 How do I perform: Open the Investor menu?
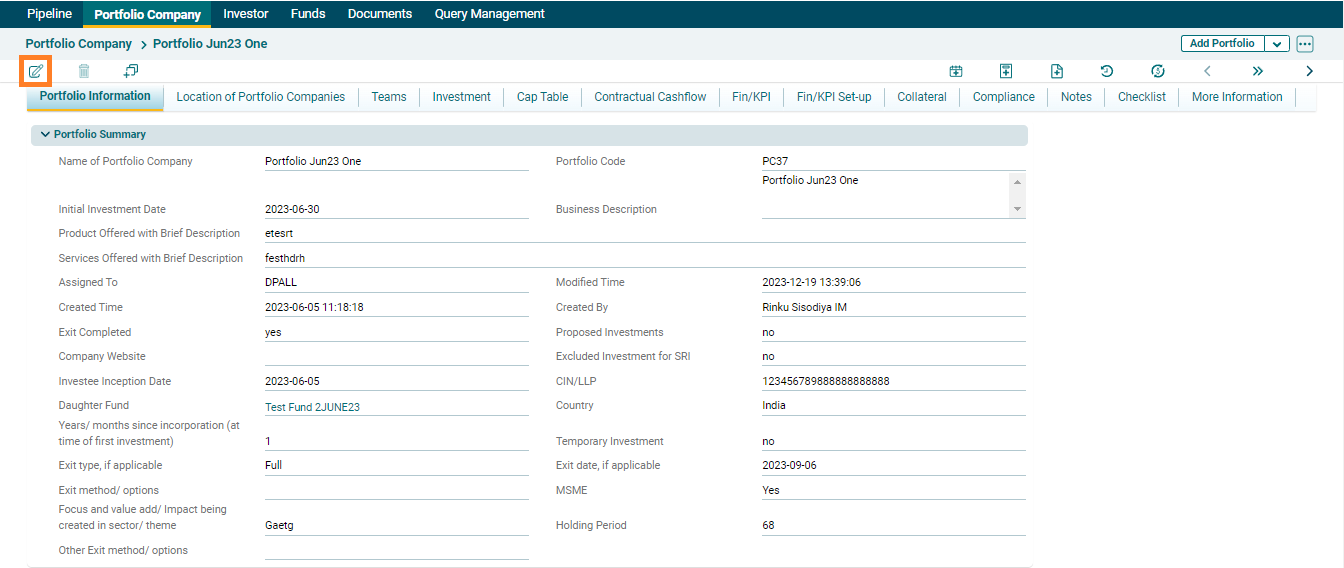(246, 14)
